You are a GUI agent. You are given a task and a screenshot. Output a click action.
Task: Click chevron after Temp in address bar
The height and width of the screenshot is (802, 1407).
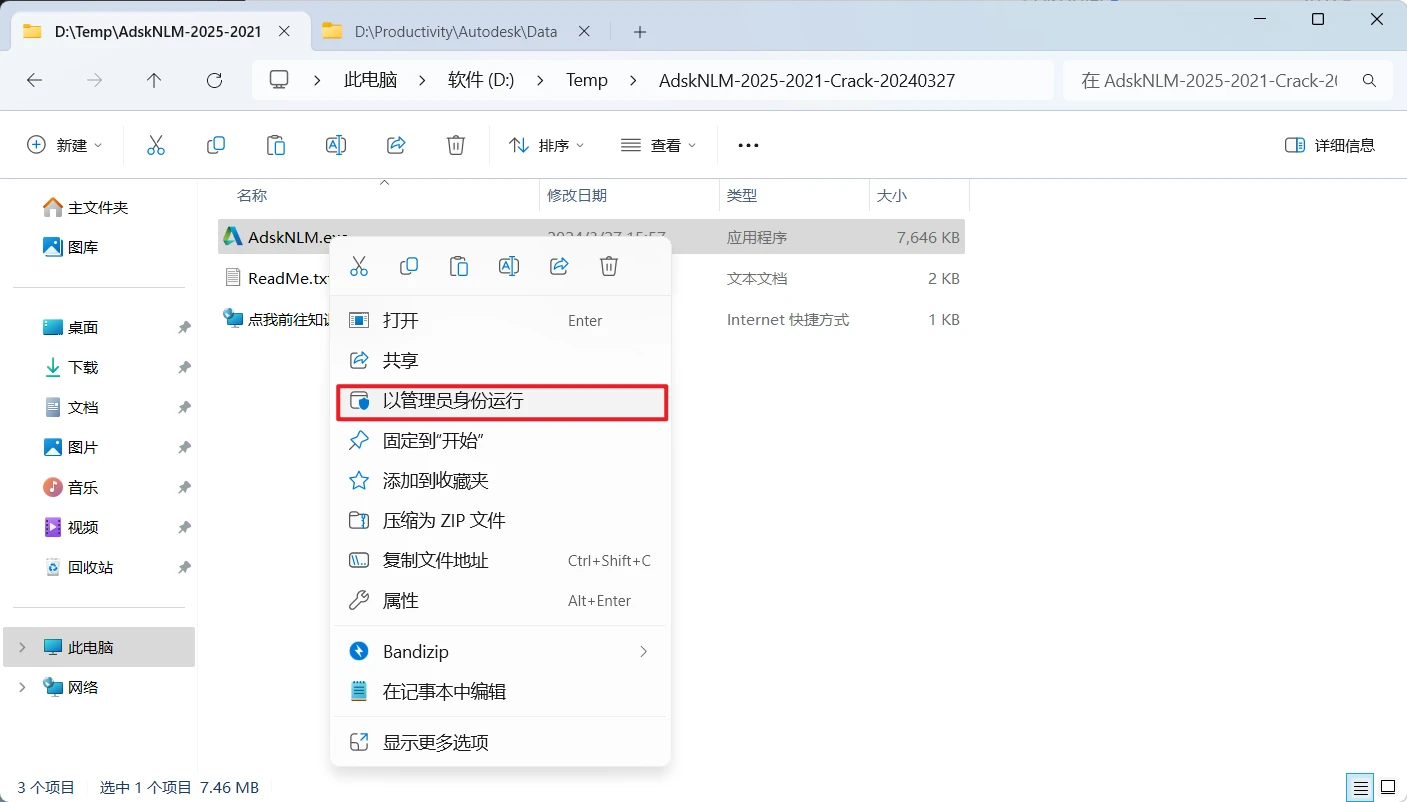click(x=633, y=80)
